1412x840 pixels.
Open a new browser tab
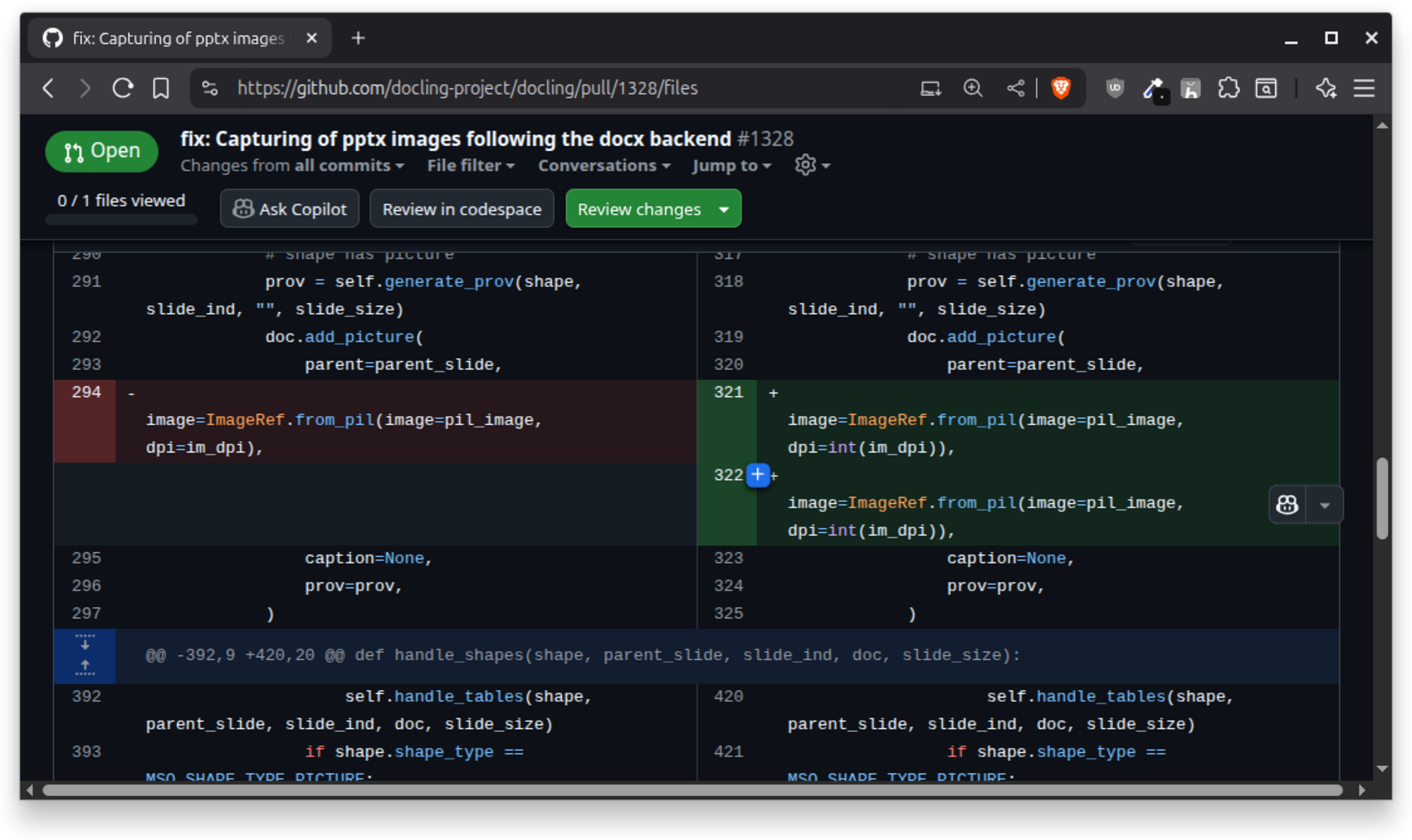[358, 38]
